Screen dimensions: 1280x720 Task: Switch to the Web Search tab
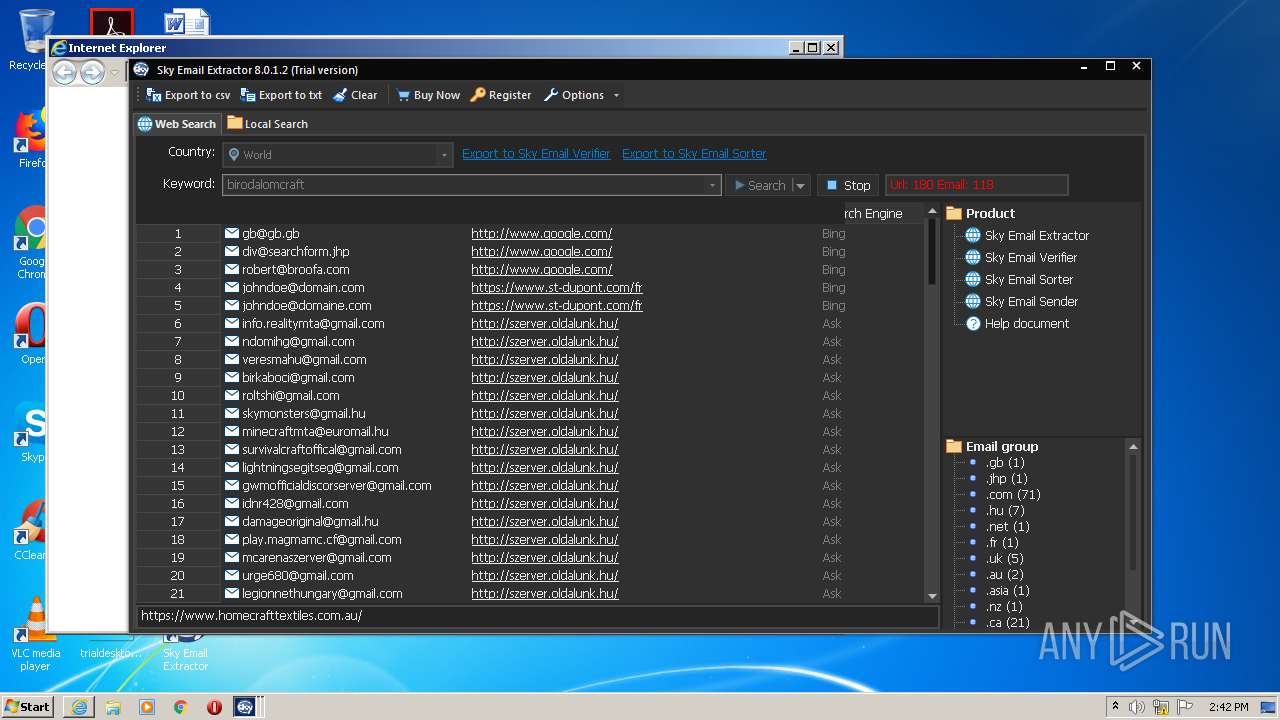(176, 124)
